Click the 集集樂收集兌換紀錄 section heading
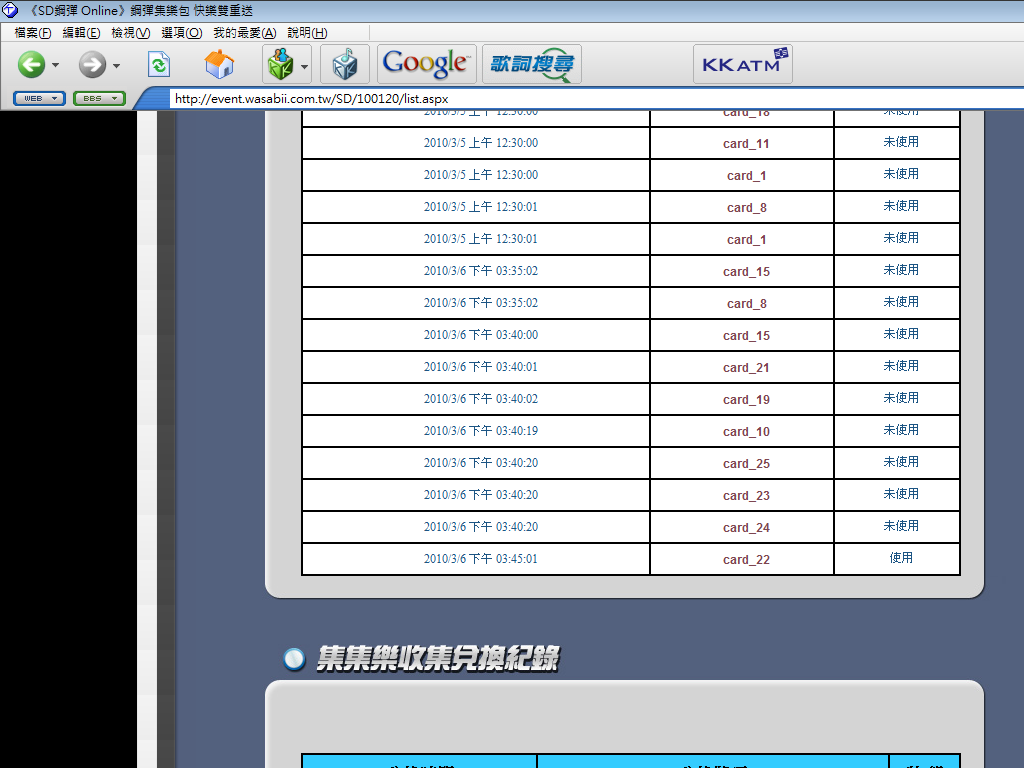 pyautogui.click(x=438, y=658)
